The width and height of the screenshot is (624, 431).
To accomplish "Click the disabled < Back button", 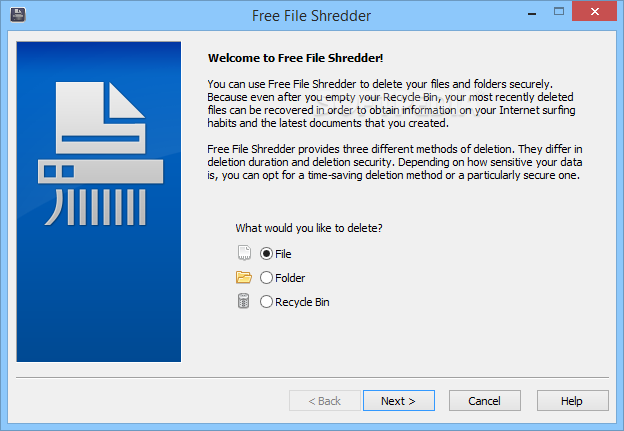I will click(x=325, y=401).
